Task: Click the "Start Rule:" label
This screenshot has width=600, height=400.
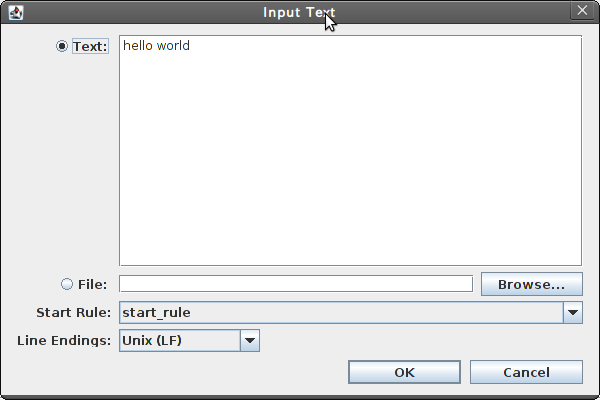Action: [x=73, y=312]
